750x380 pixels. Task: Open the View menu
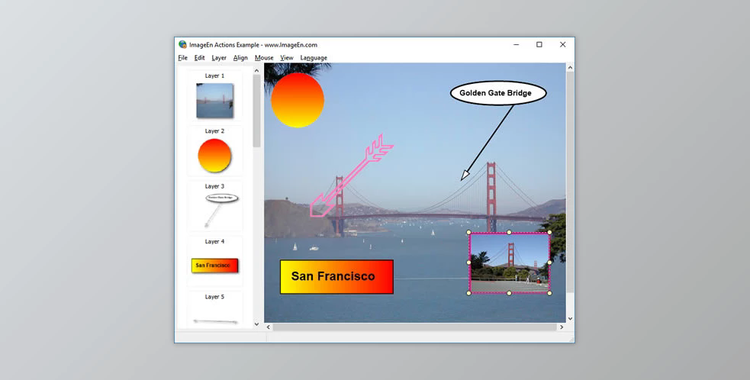(x=287, y=58)
